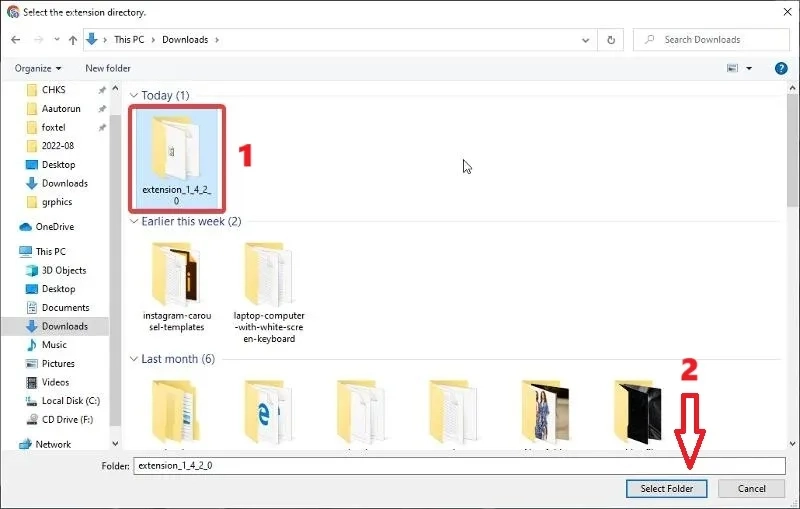Collapse the Earlier this week group
This screenshot has height=509, width=800.
pos(134,221)
